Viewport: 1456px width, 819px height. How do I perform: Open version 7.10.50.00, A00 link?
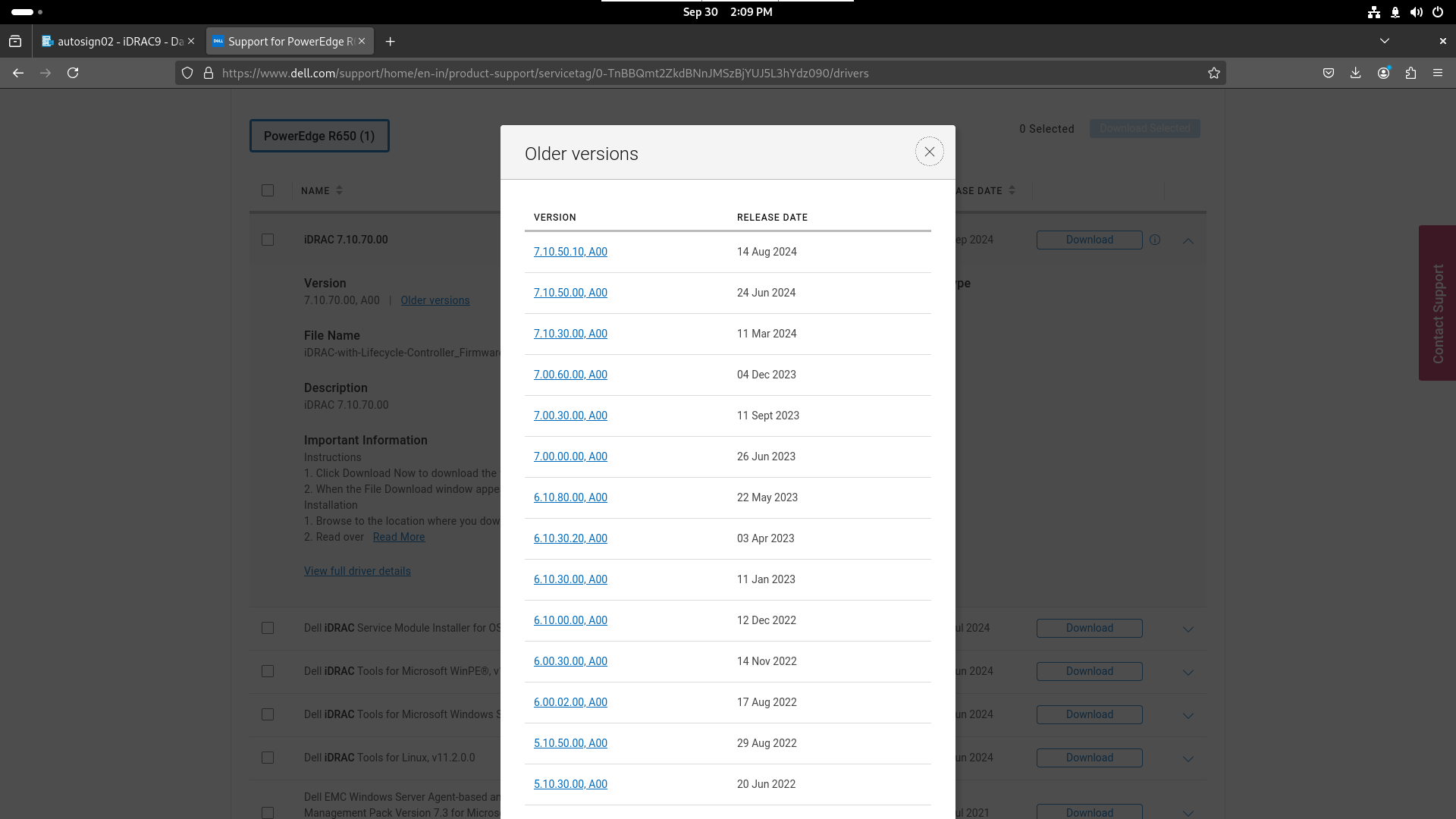[x=570, y=293]
